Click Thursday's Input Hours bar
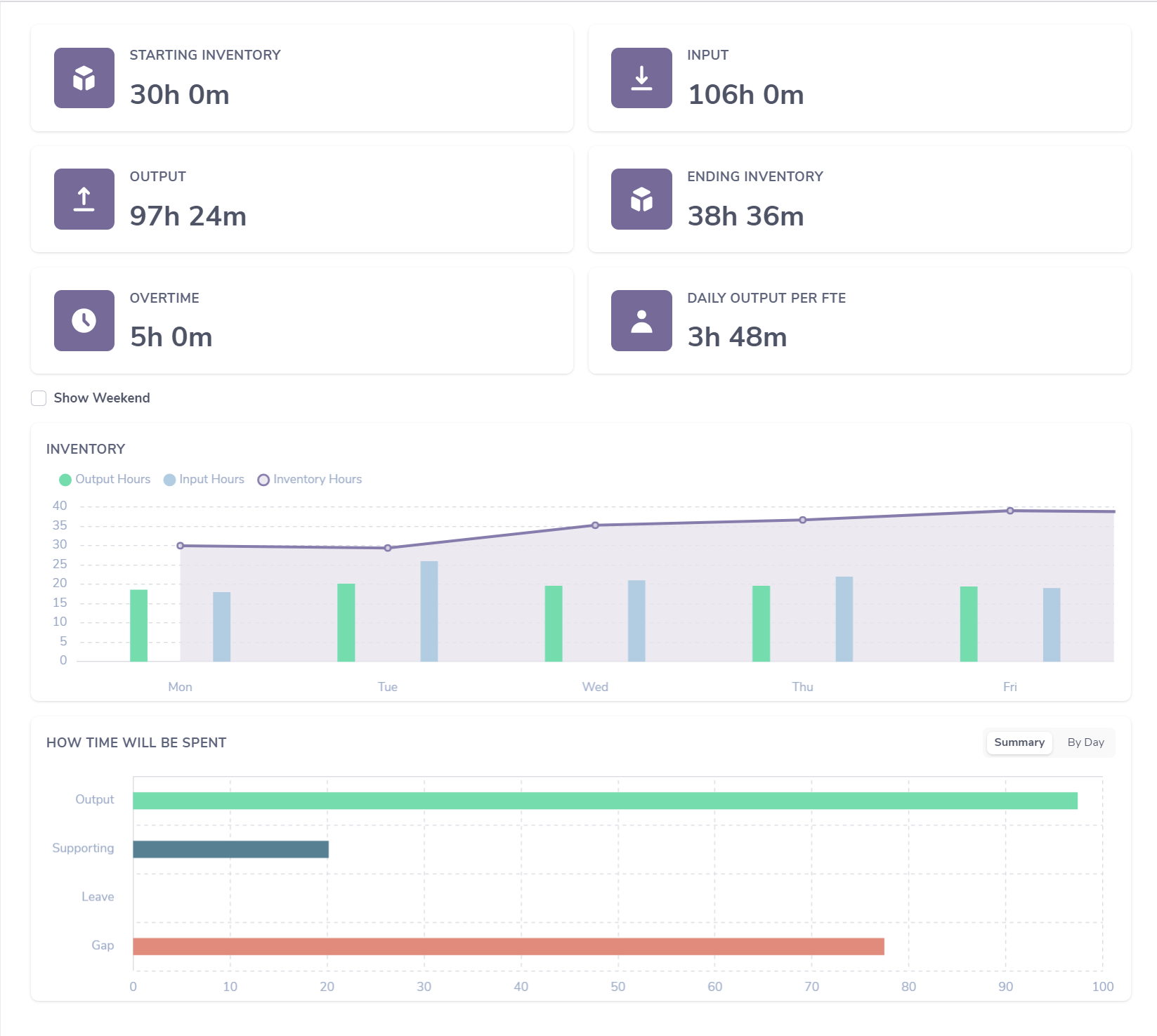The height and width of the screenshot is (1036, 1157). [844, 619]
